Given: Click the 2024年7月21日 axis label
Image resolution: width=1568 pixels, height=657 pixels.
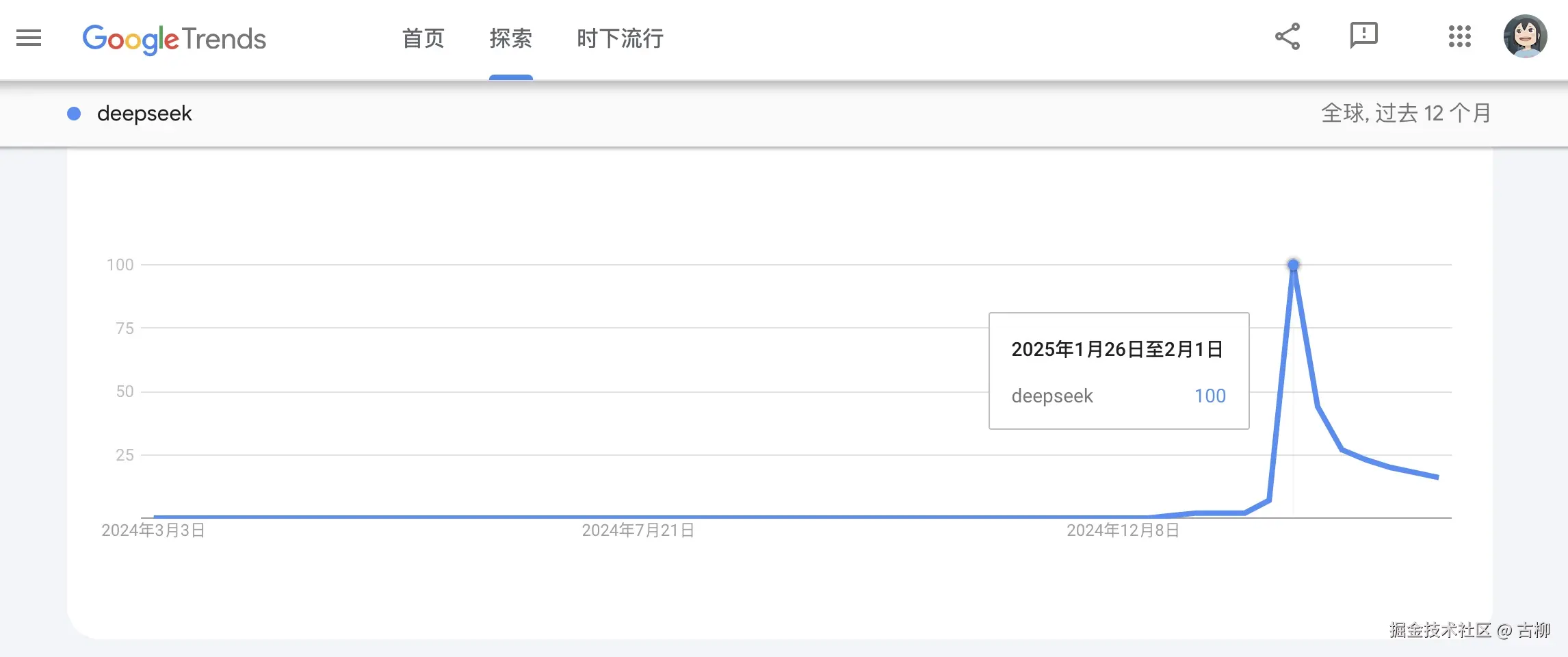Looking at the screenshot, I should [x=638, y=530].
